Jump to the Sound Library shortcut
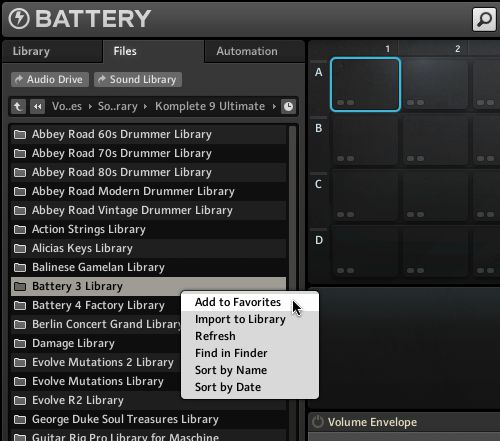 tap(138, 79)
